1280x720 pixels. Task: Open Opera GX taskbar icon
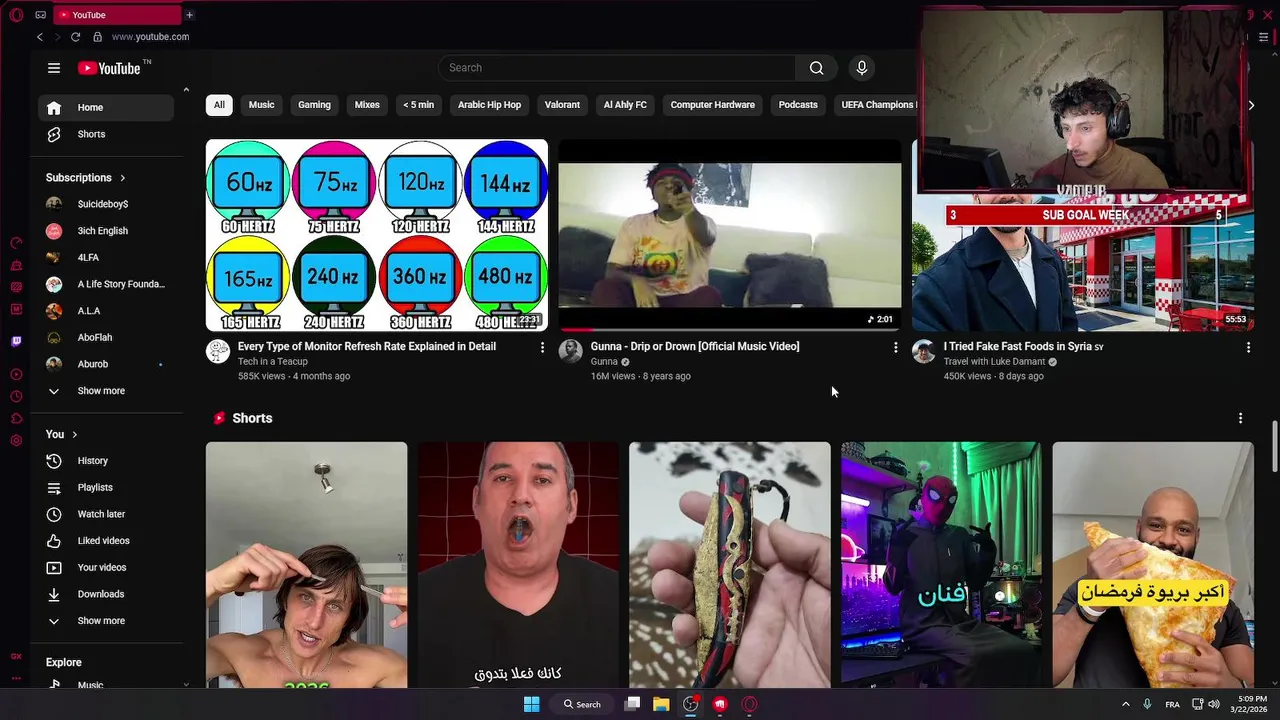[749, 704]
